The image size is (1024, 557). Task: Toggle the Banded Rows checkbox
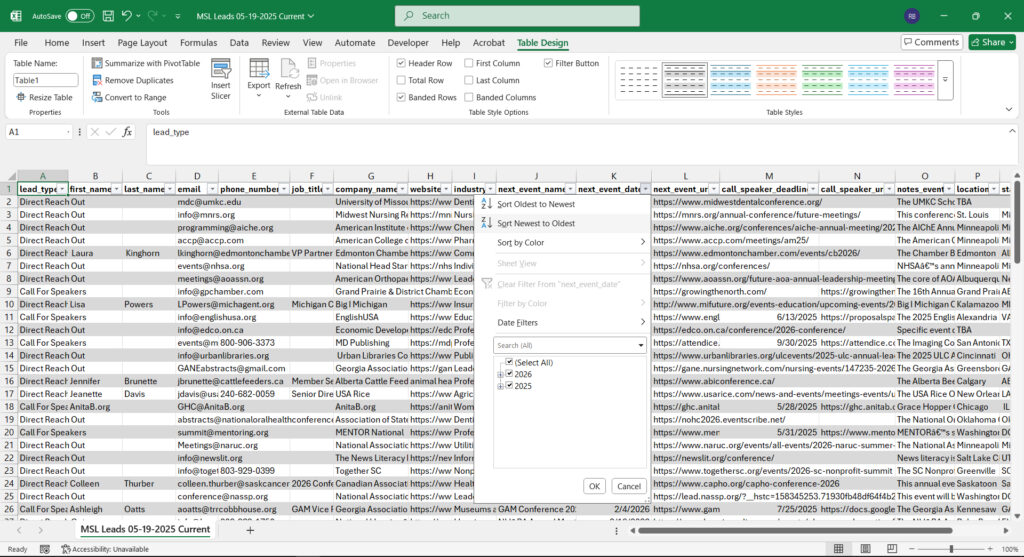pyautogui.click(x=401, y=97)
